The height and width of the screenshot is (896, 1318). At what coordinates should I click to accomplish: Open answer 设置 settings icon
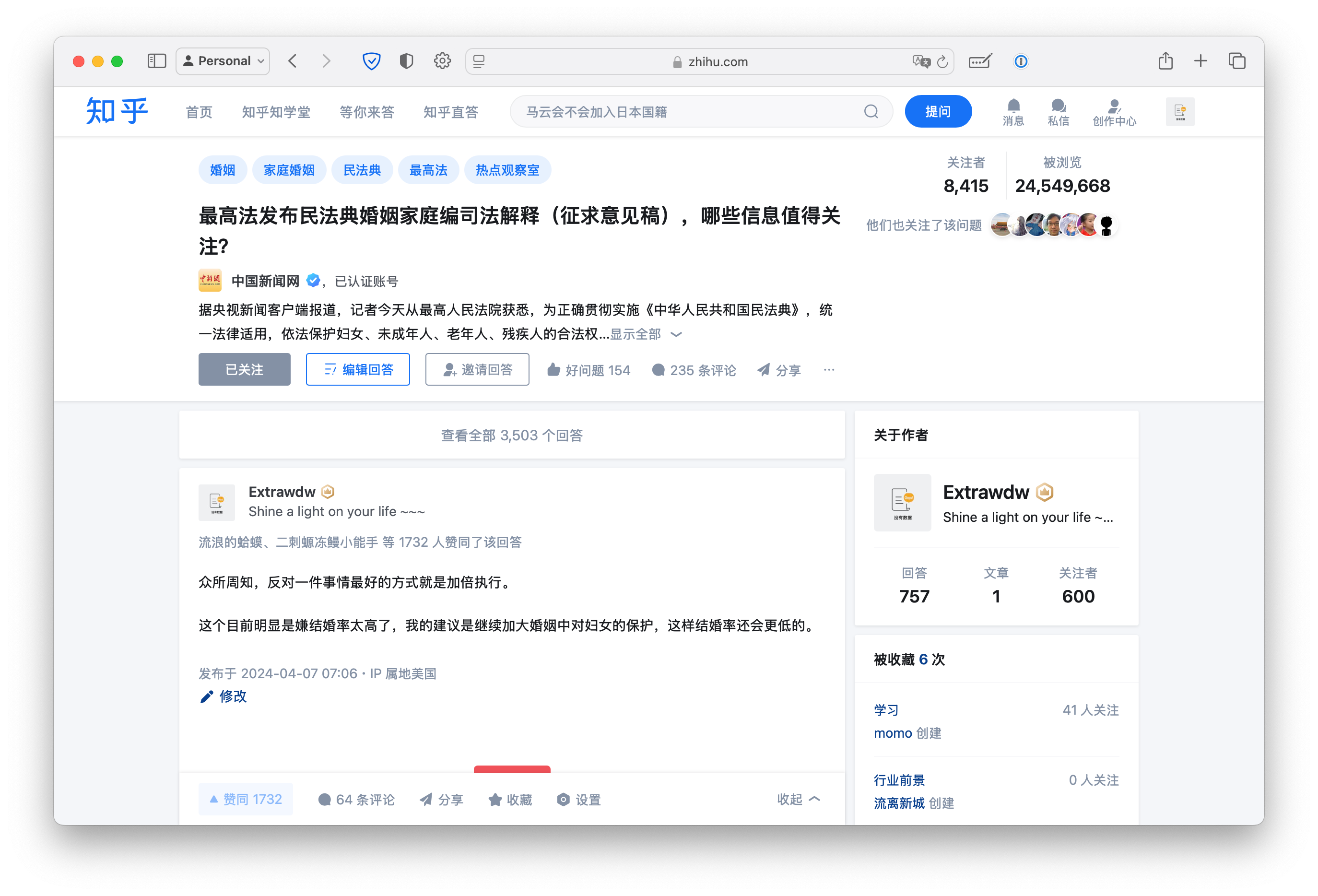click(563, 799)
